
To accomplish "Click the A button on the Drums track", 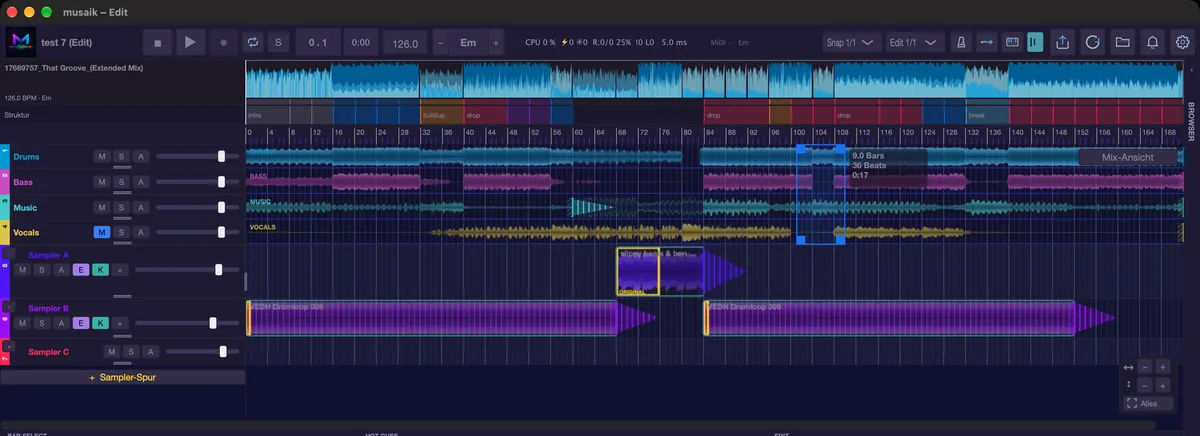I will coord(141,156).
